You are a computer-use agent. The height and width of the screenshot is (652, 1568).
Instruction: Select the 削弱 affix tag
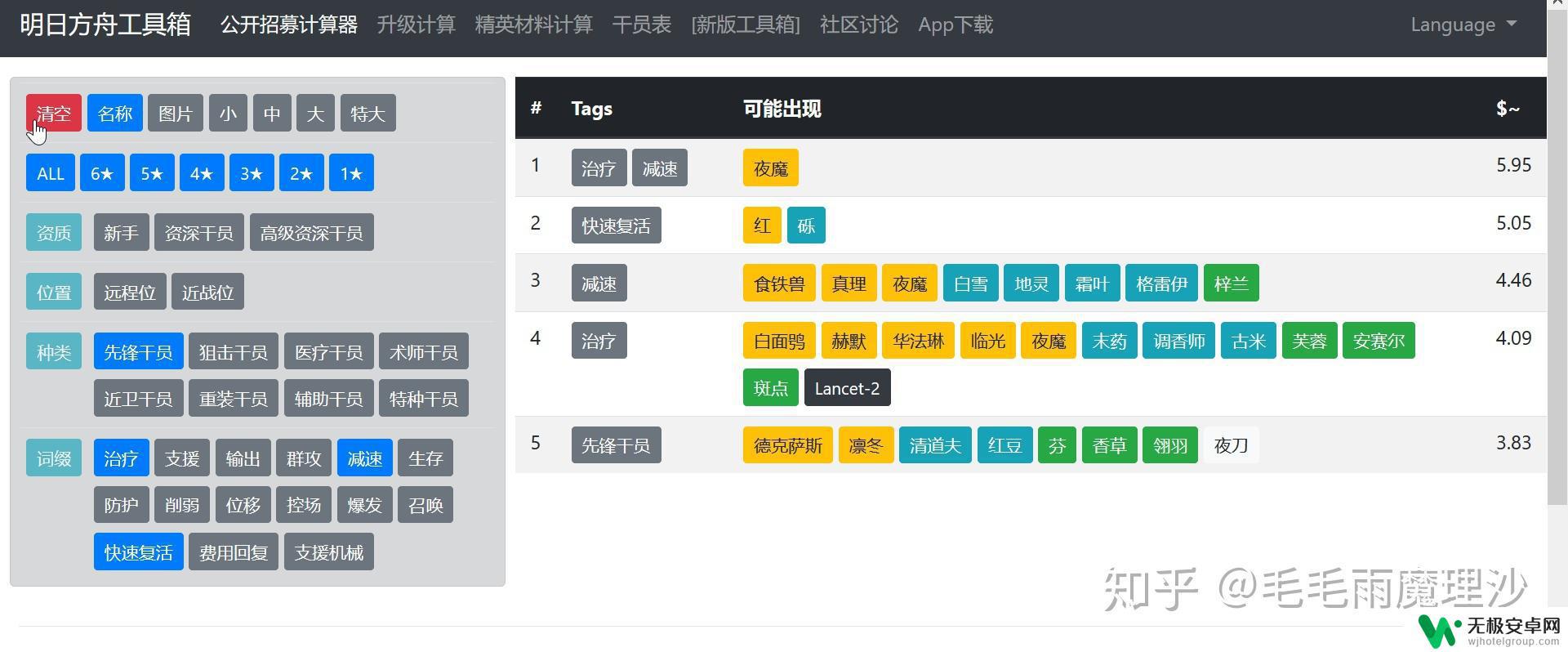[x=182, y=504]
